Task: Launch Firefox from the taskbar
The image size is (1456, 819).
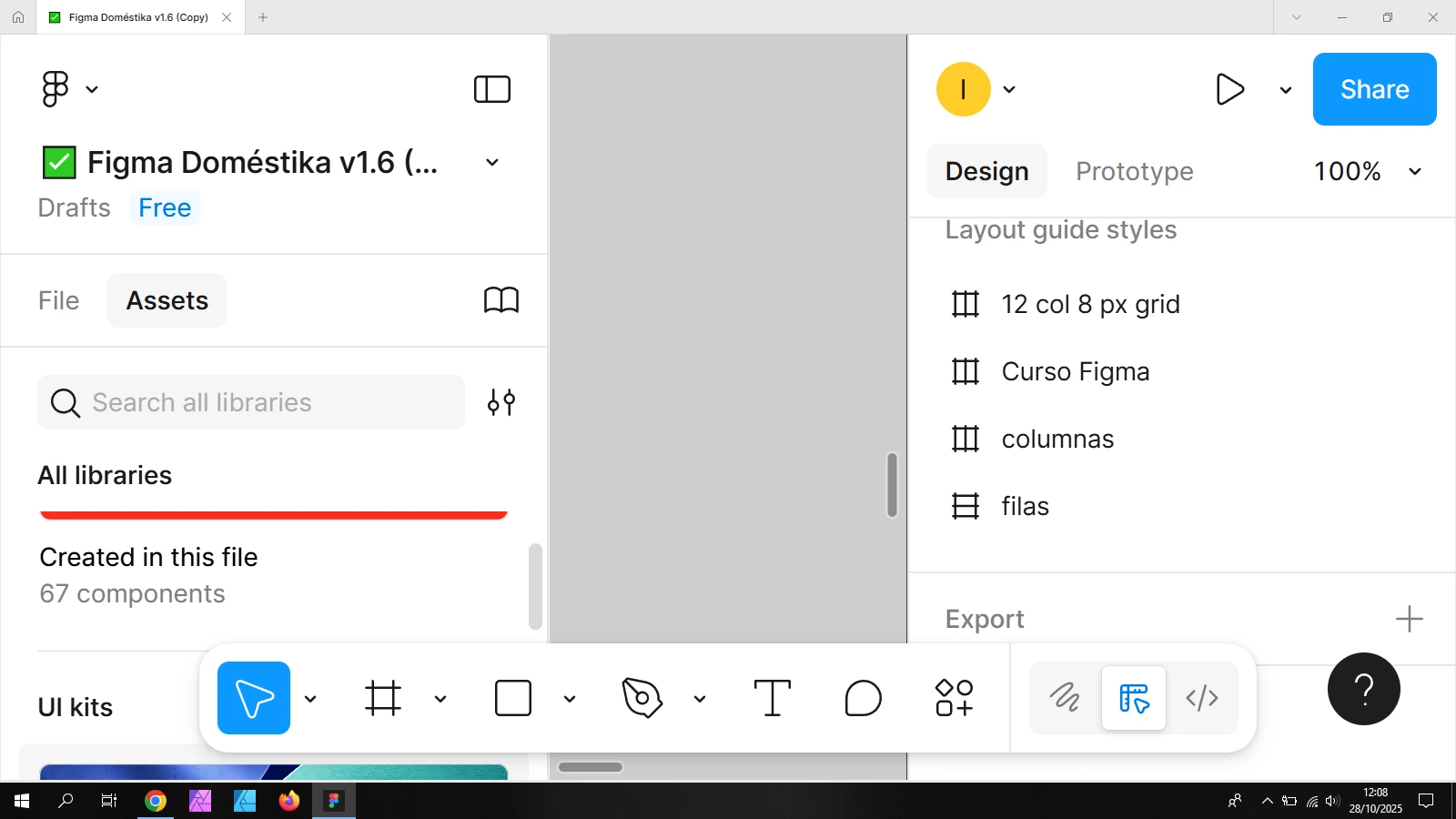Action: click(x=289, y=801)
